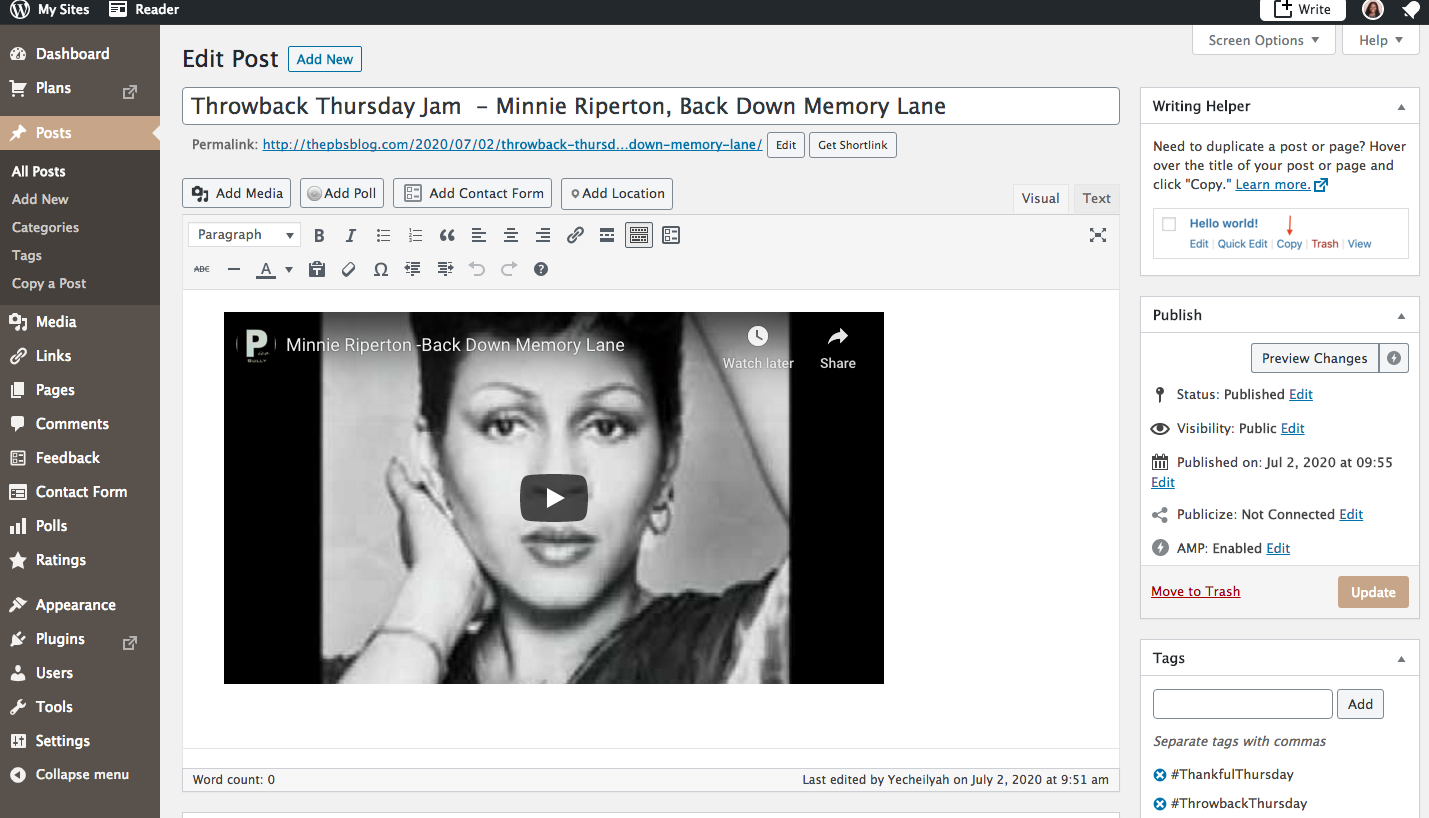Click the Update button
This screenshot has height=818, width=1429.
click(1372, 592)
